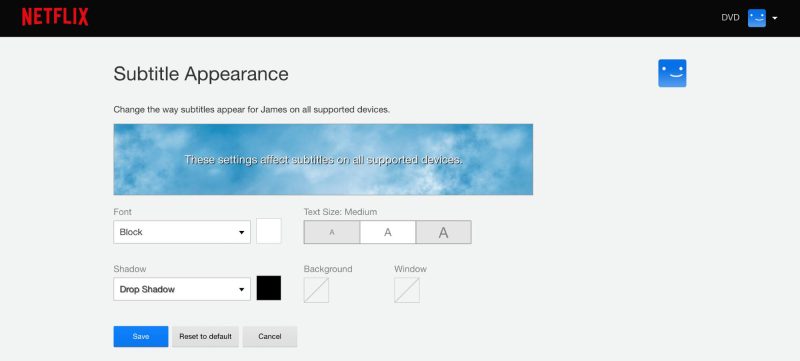
Task: Click the 'Window' label
Action: (410, 269)
